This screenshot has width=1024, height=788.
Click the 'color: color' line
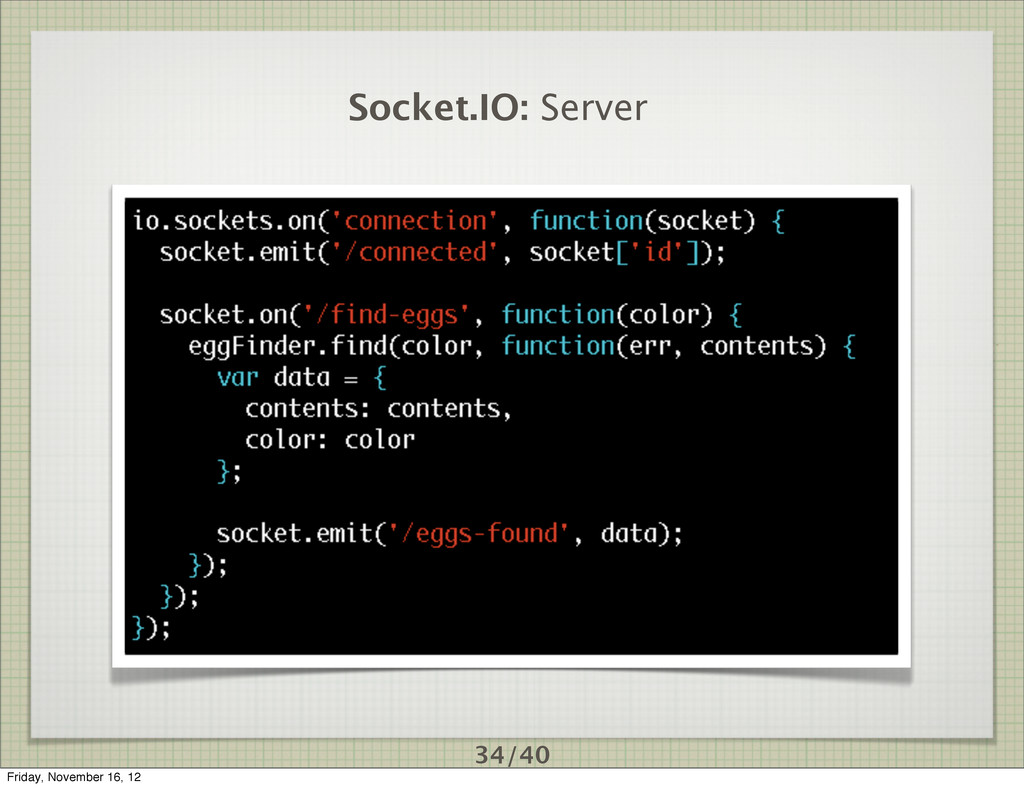coord(330,440)
